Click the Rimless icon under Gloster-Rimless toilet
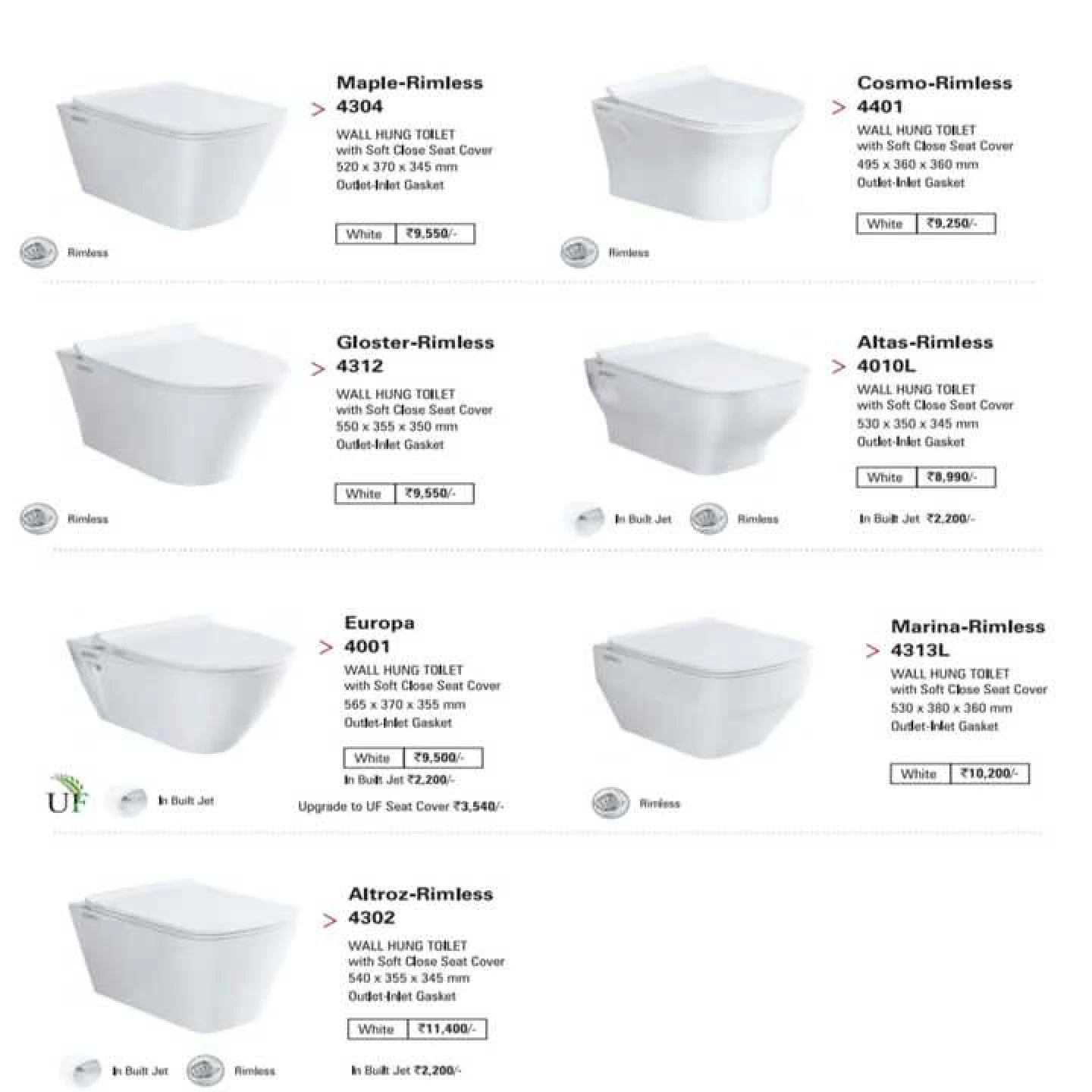Viewport: 1092px width, 1092px height. (39, 519)
